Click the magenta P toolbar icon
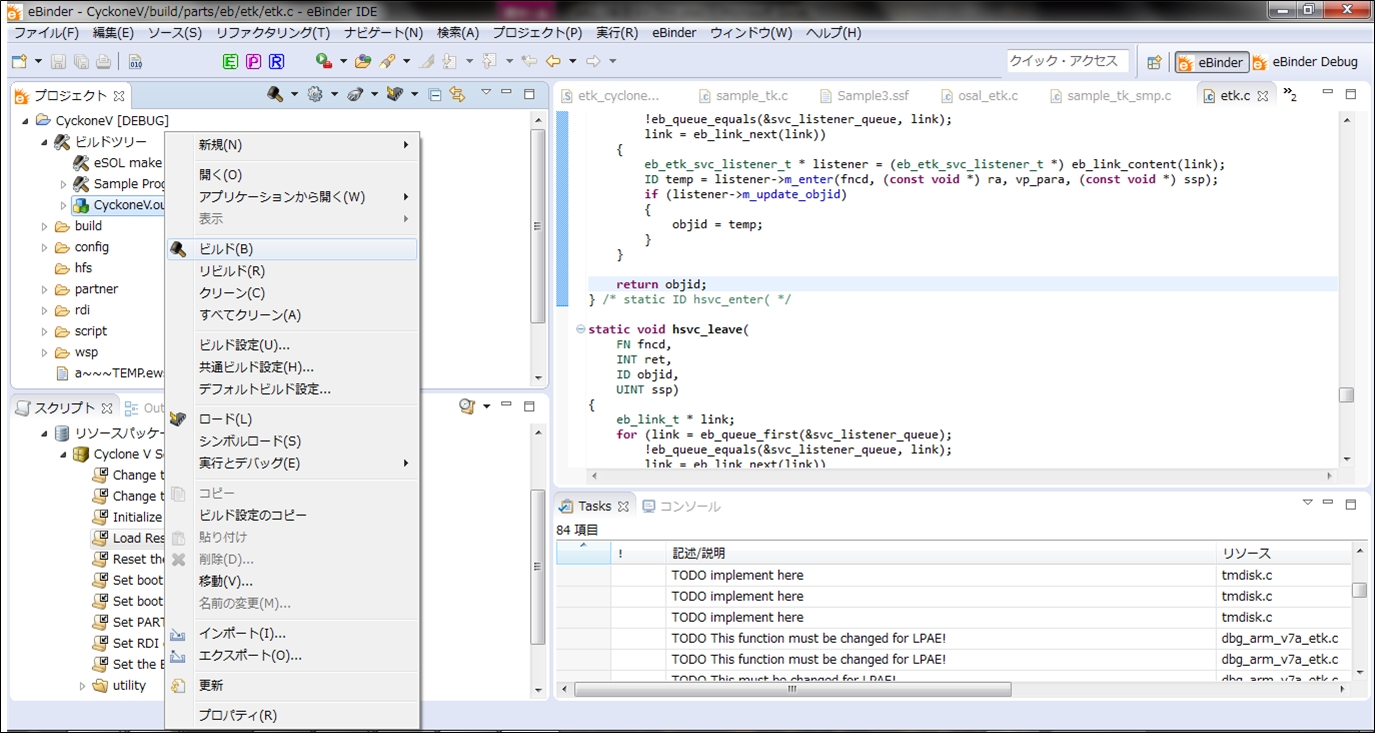The image size is (1375, 733). [x=253, y=62]
